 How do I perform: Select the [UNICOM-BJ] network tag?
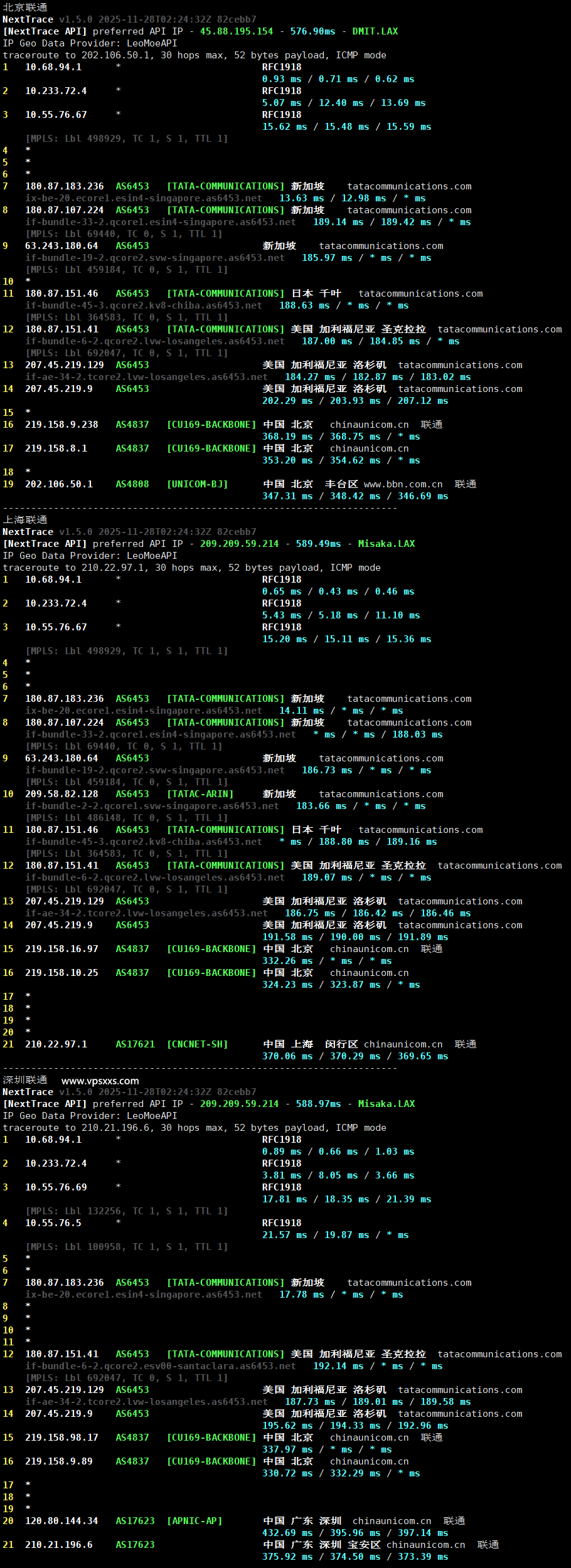(197, 484)
